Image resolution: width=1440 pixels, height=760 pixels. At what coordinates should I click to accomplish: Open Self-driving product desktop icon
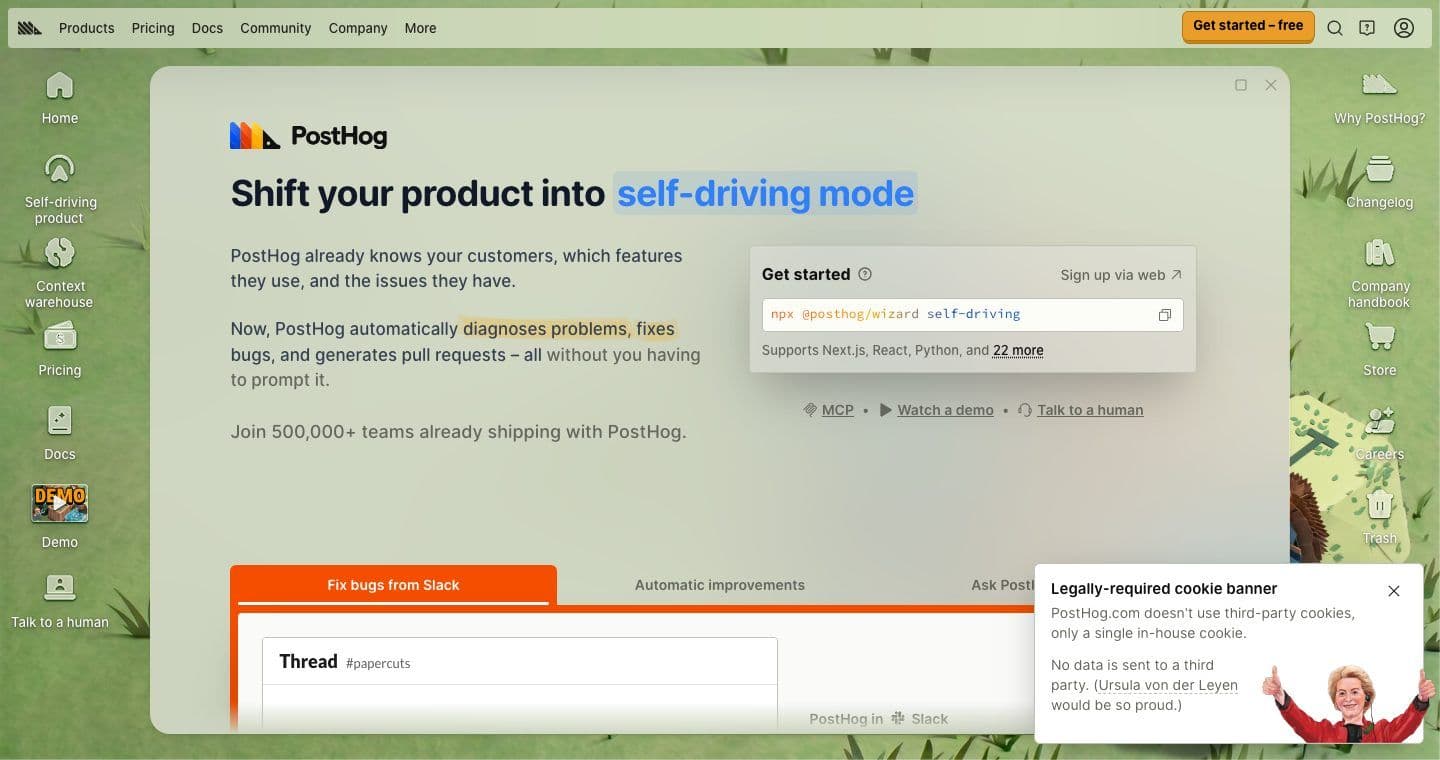[60, 189]
